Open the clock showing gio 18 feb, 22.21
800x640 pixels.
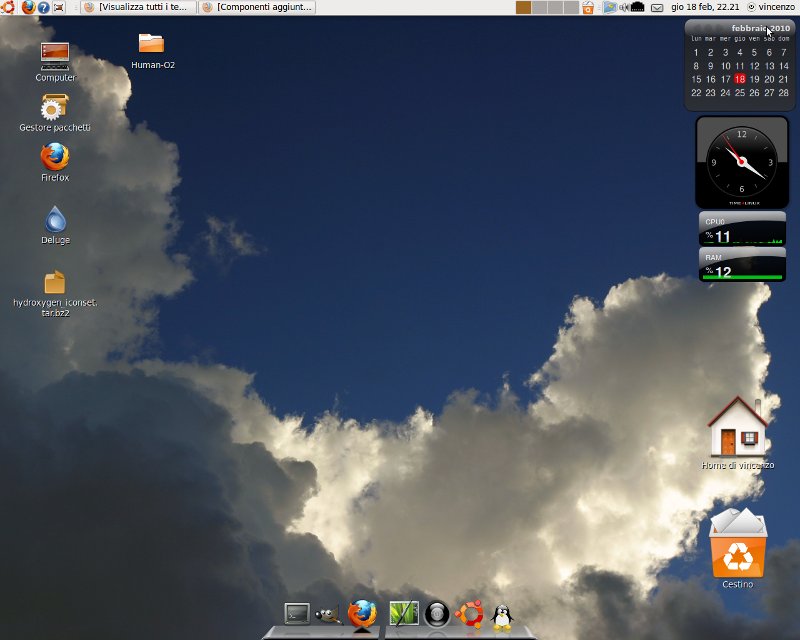coord(705,7)
